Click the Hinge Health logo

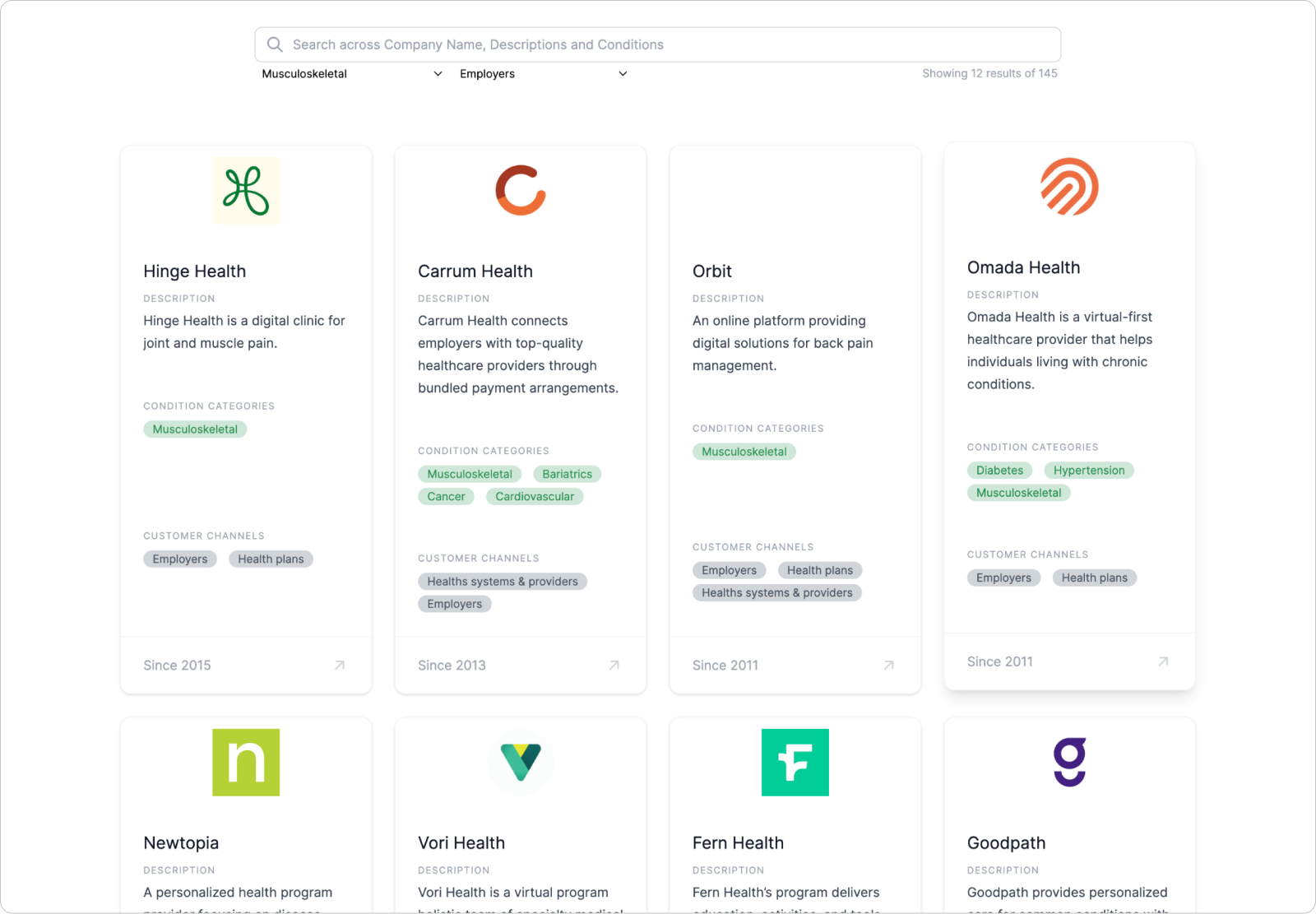click(x=246, y=191)
